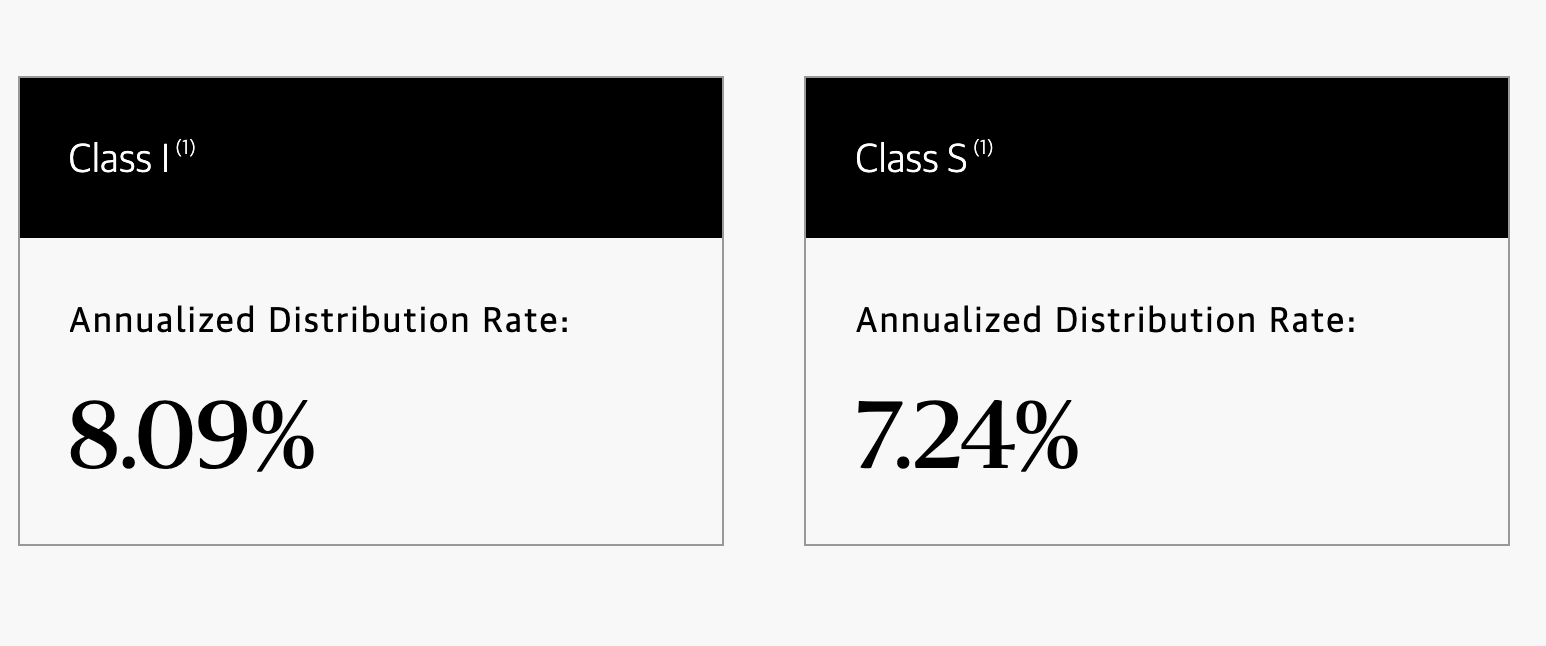Click the digit 8 in 8.09%
1546x646 pixels.
pyautogui.click(x=95, y=435)
